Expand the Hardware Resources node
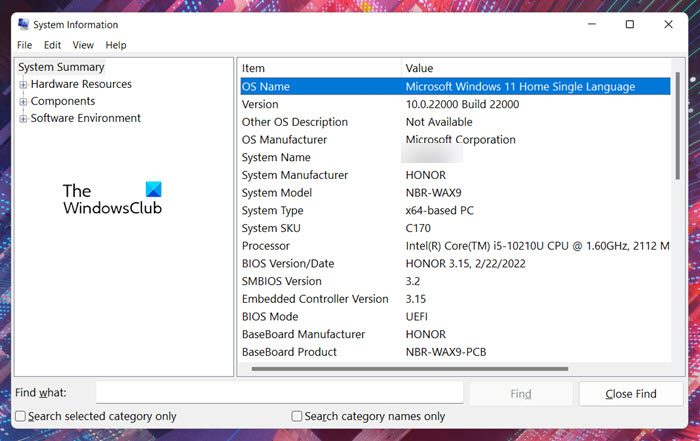The image size is (700, 441). pyautogui.click(x=23, y=84)
